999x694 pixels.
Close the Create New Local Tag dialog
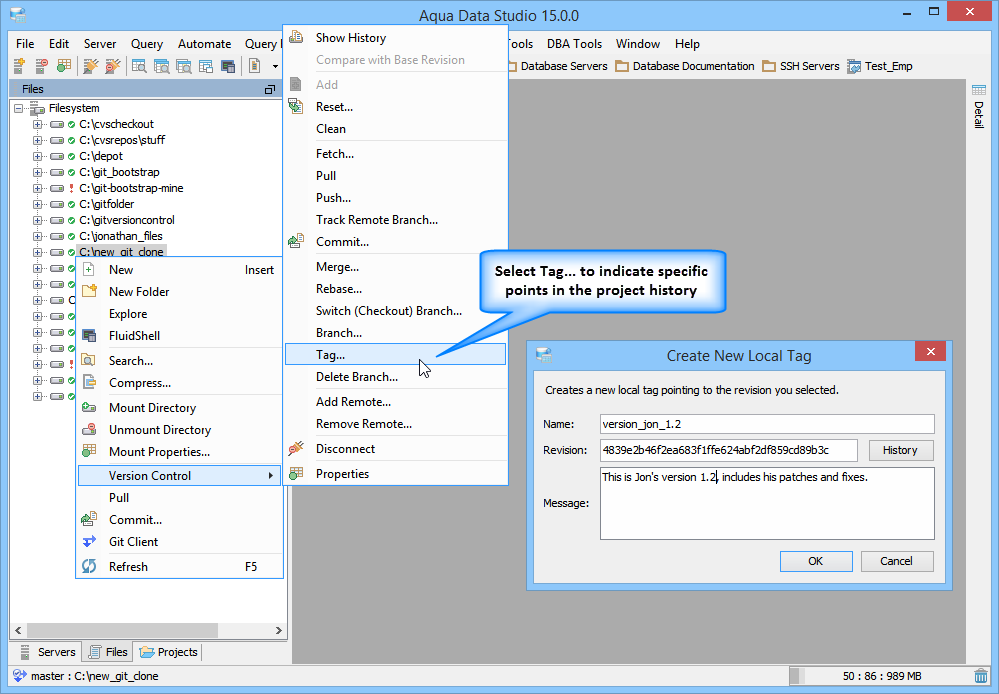click(x=930, y=351)
